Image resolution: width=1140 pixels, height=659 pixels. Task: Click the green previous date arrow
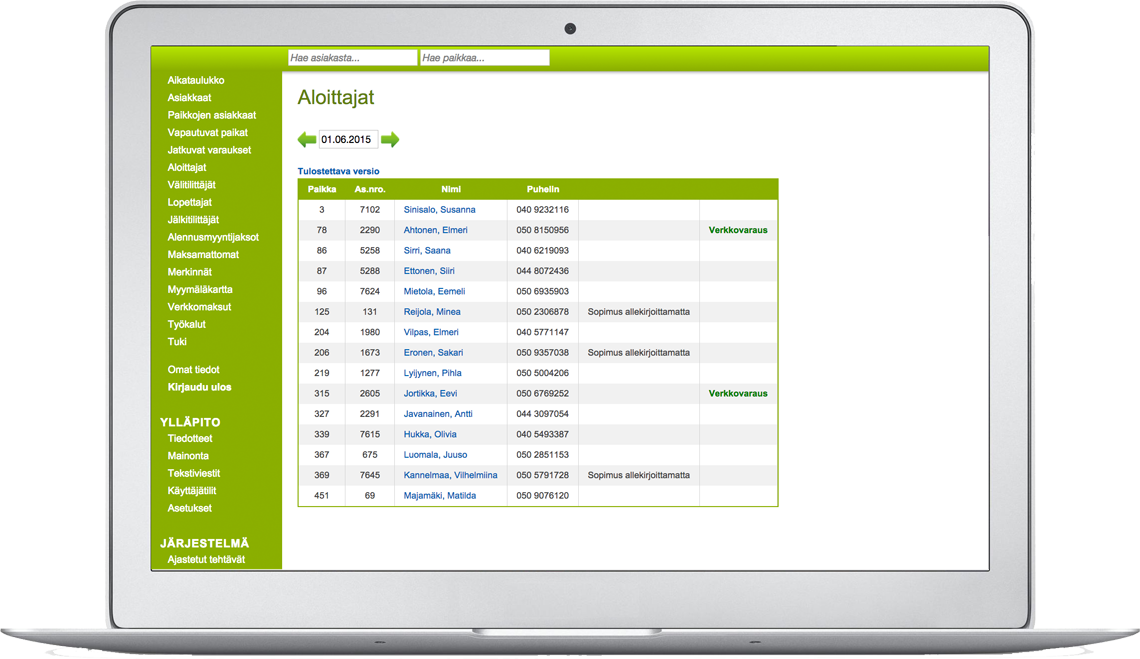coord(307,140)
